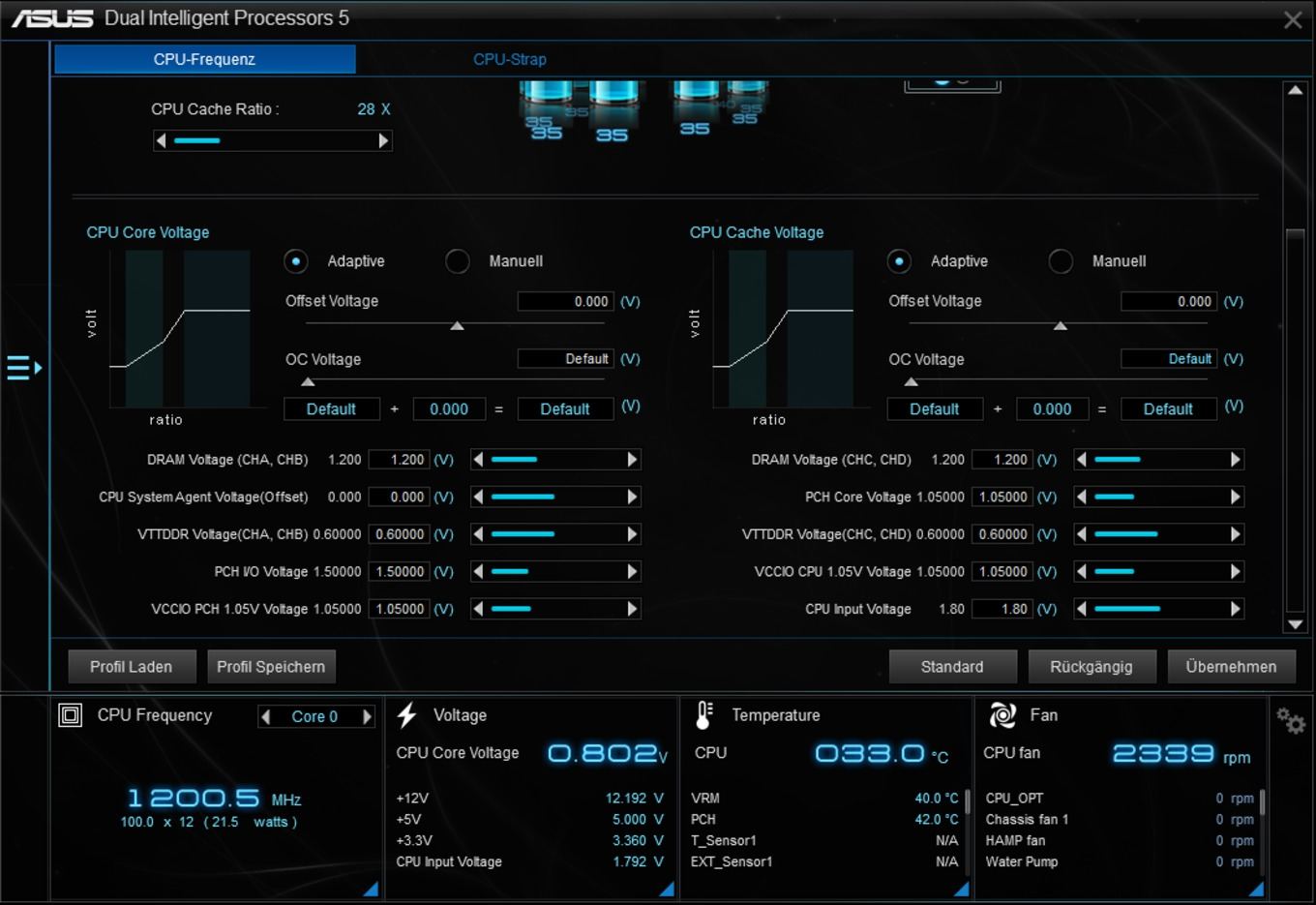Image resolution: width=1316 pixels, height=905 pixels.
Task: Adjust CPU Core OC Voltage slider handle
Action: (x=308, y=382)
